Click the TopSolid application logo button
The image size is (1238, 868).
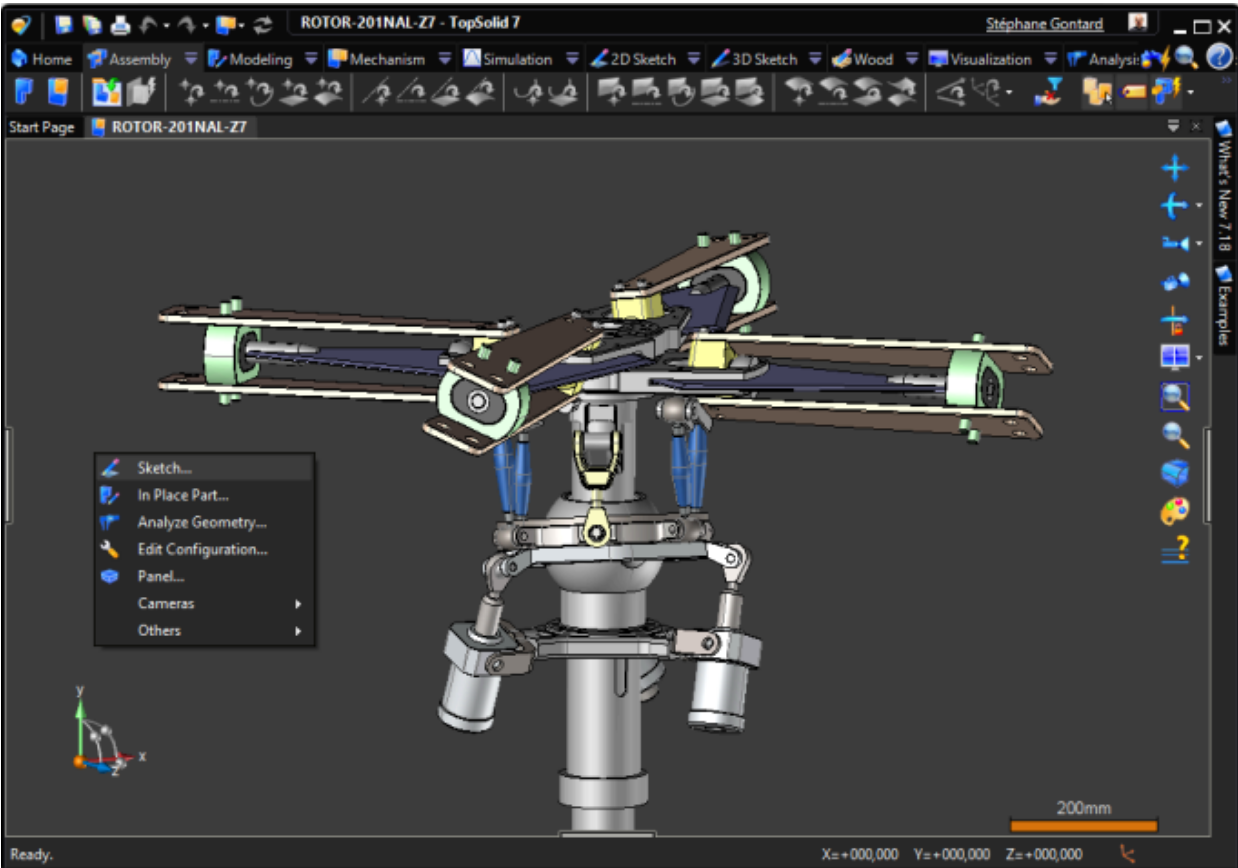pos(22,24)
